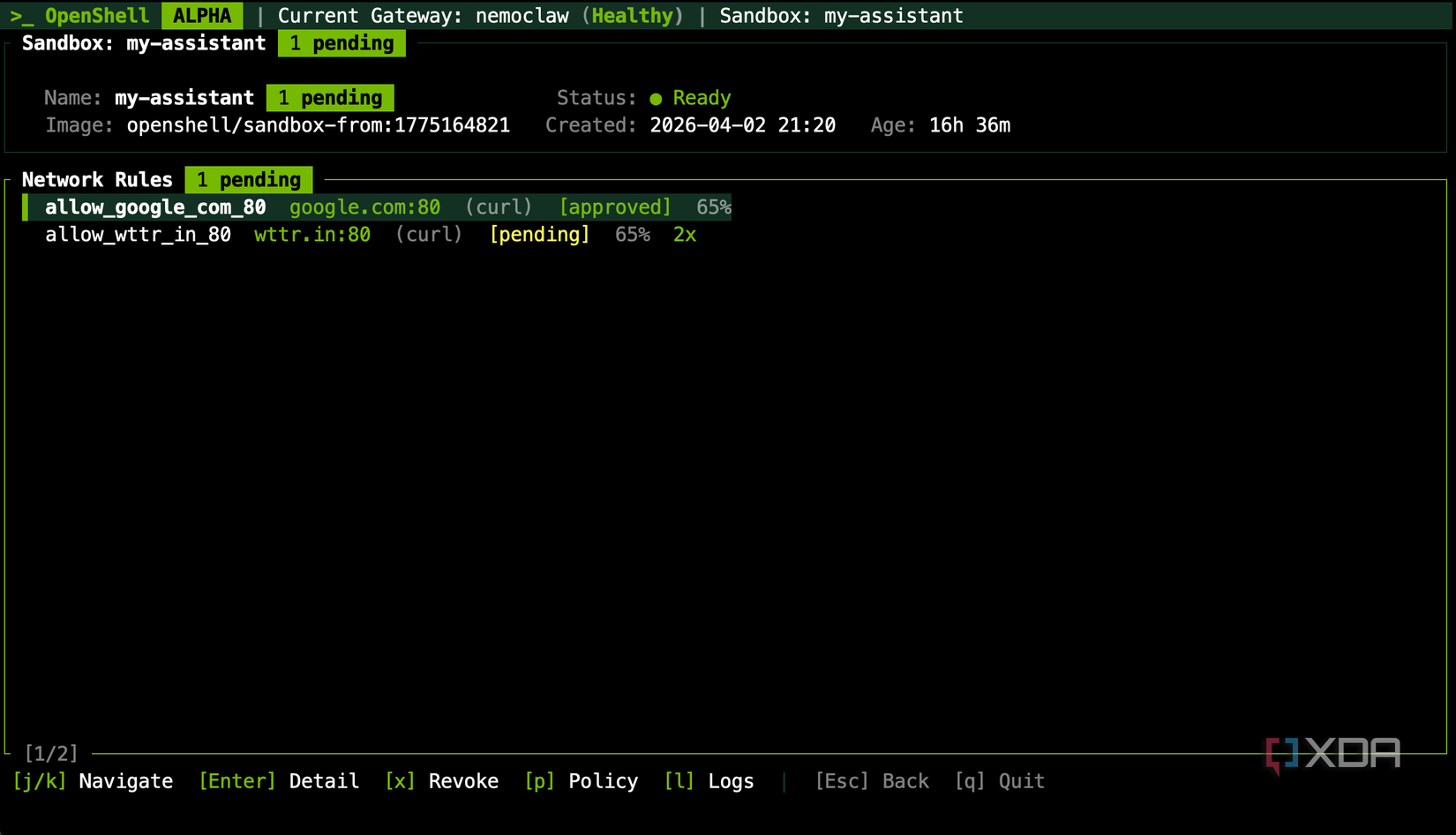The width and height of the screenshot is (1456, 835).
Task: Click the image name openshell/sandbox-from:1775164821
Action: (x=319, y=125)
